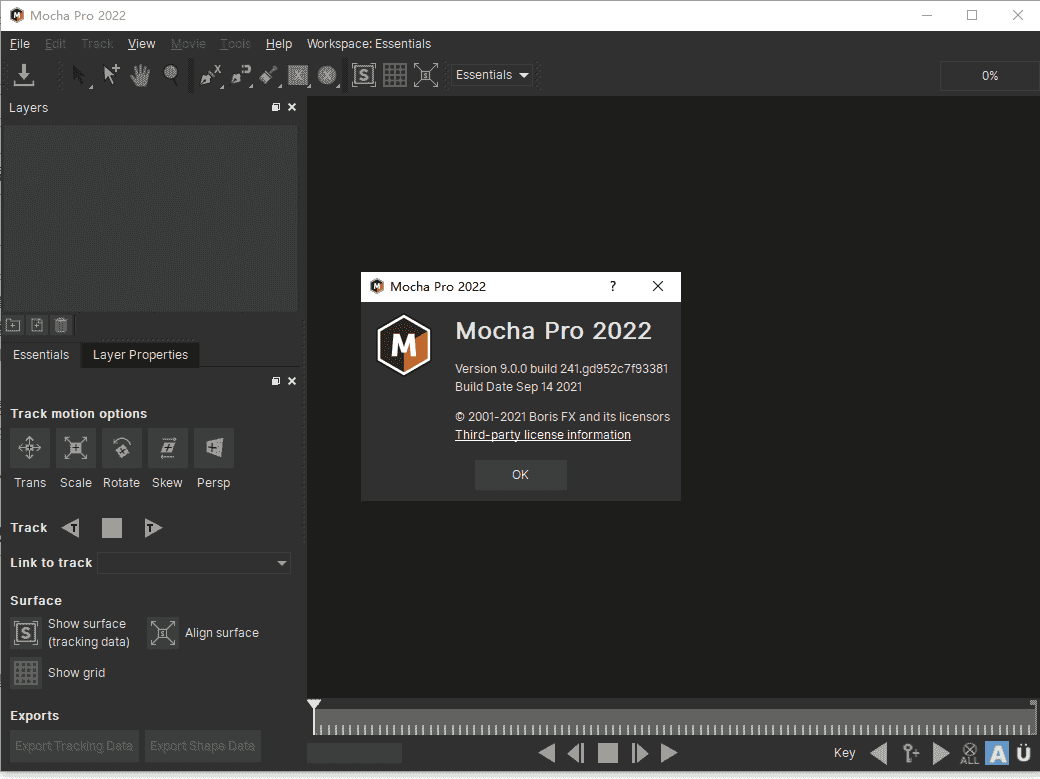Go to next keyframe

point(941,753)
